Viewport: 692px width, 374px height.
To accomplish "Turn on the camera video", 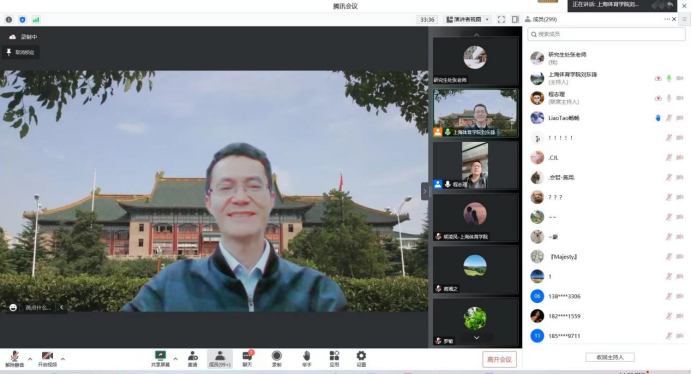I will [x=47, y=359].
